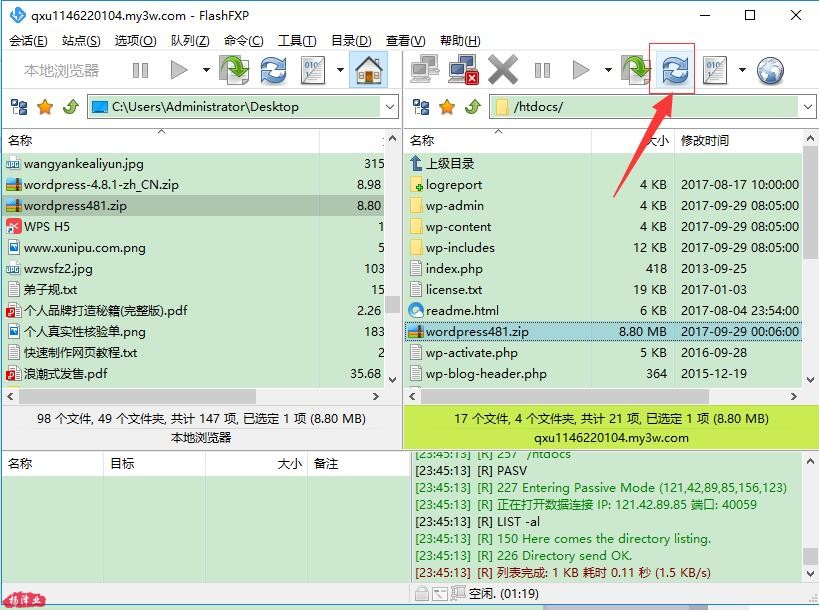Open bookmarks star beside the /htdocs/ path
Image resolution: width=819 pixels, height=610 pixels.
[x=447, y=107]
